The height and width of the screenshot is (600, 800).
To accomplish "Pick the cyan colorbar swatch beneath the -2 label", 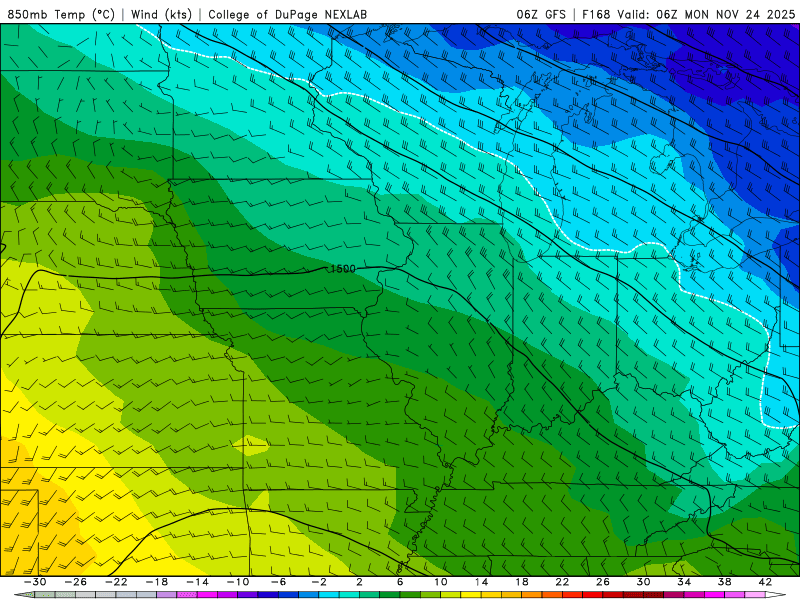I will coord(329,595).
